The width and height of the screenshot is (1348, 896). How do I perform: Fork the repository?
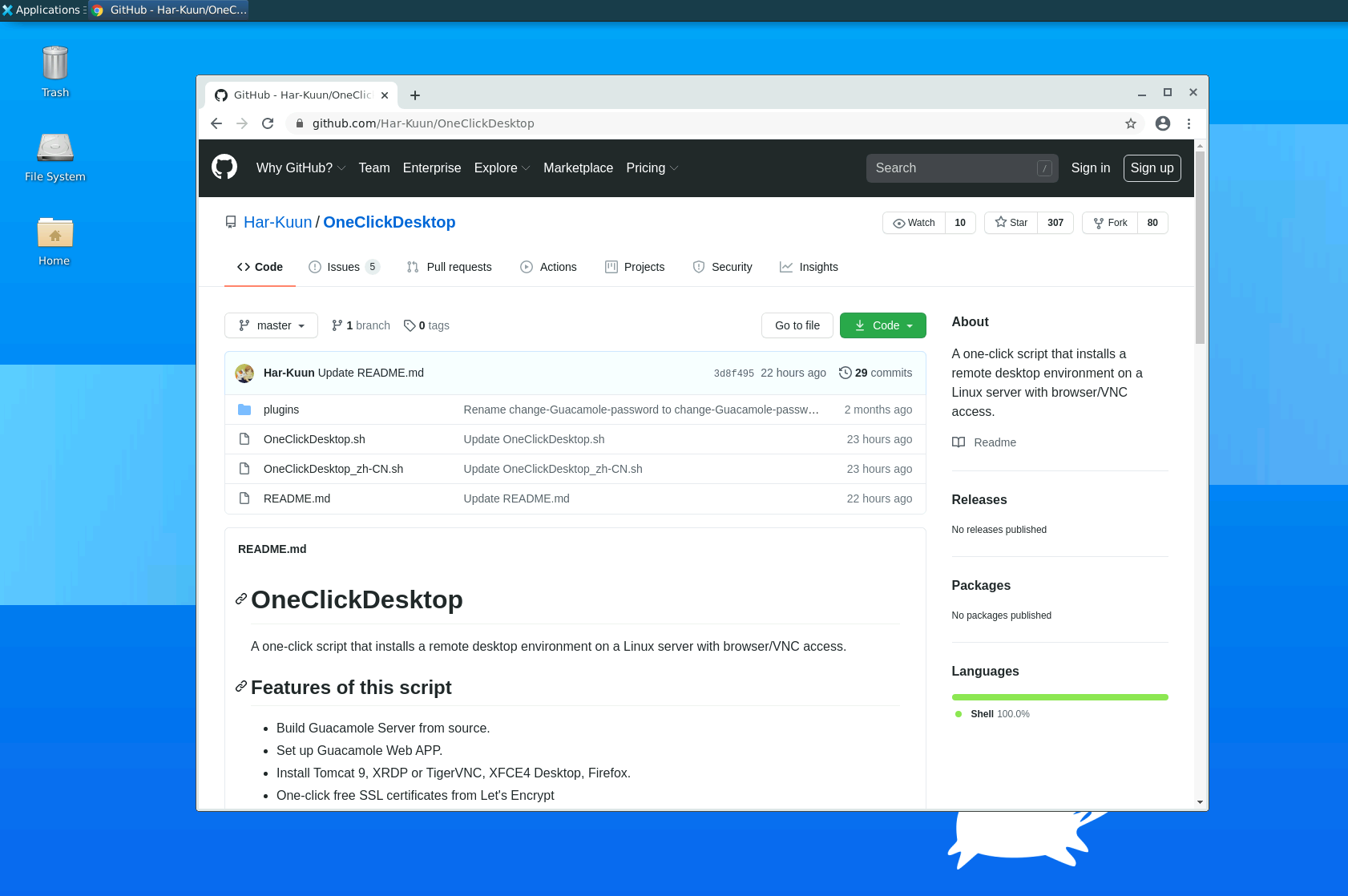[x=1110, y=223]
